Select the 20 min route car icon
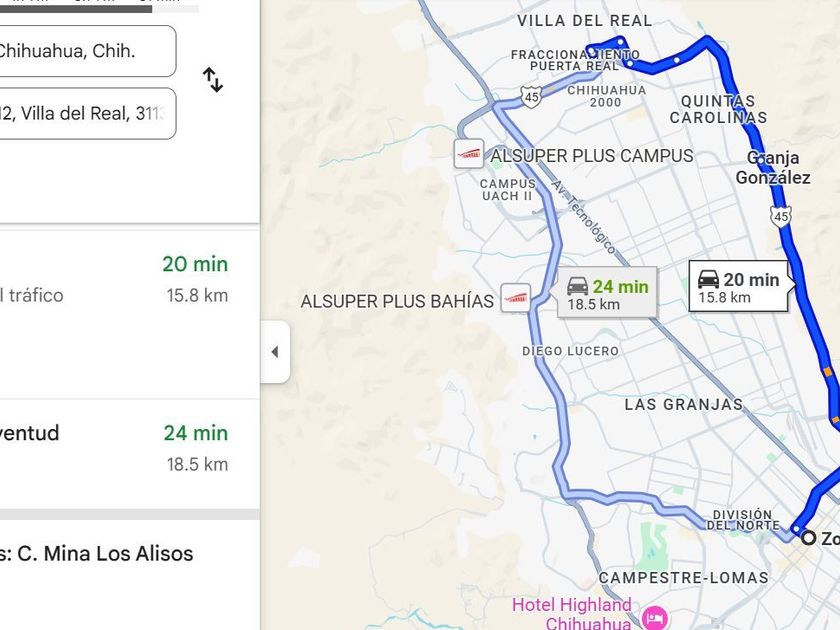The height and width of the screenshot is (630, 840). [708, 280]
